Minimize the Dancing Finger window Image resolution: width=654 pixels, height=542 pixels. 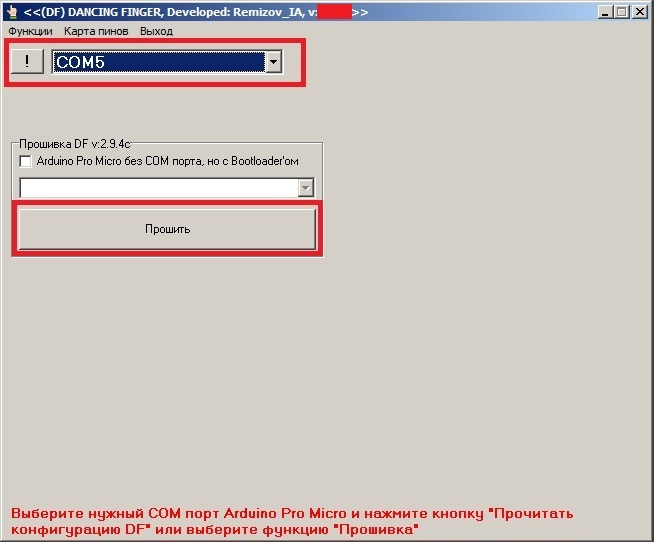tap(605, 12)
